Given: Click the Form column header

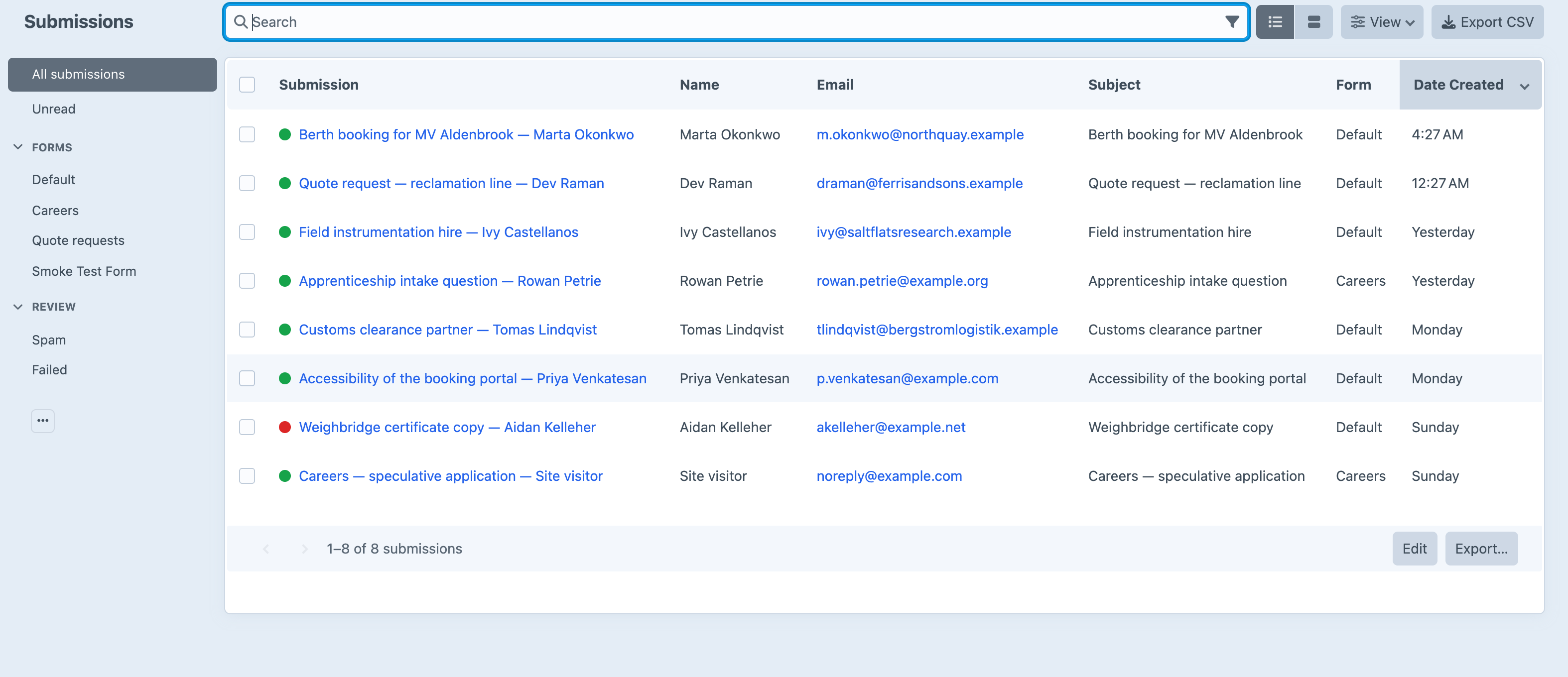Looking at the screenshot, I should (1353, 85).
